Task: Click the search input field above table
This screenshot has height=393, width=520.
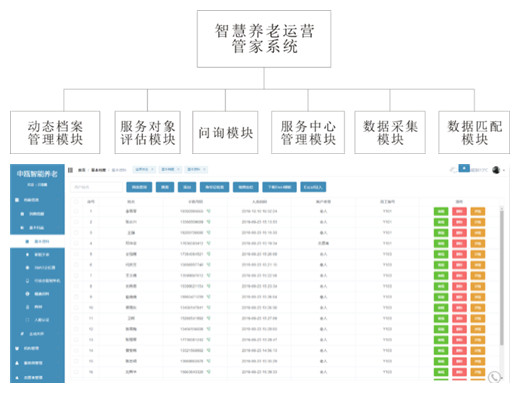Action: click(97, 187)
